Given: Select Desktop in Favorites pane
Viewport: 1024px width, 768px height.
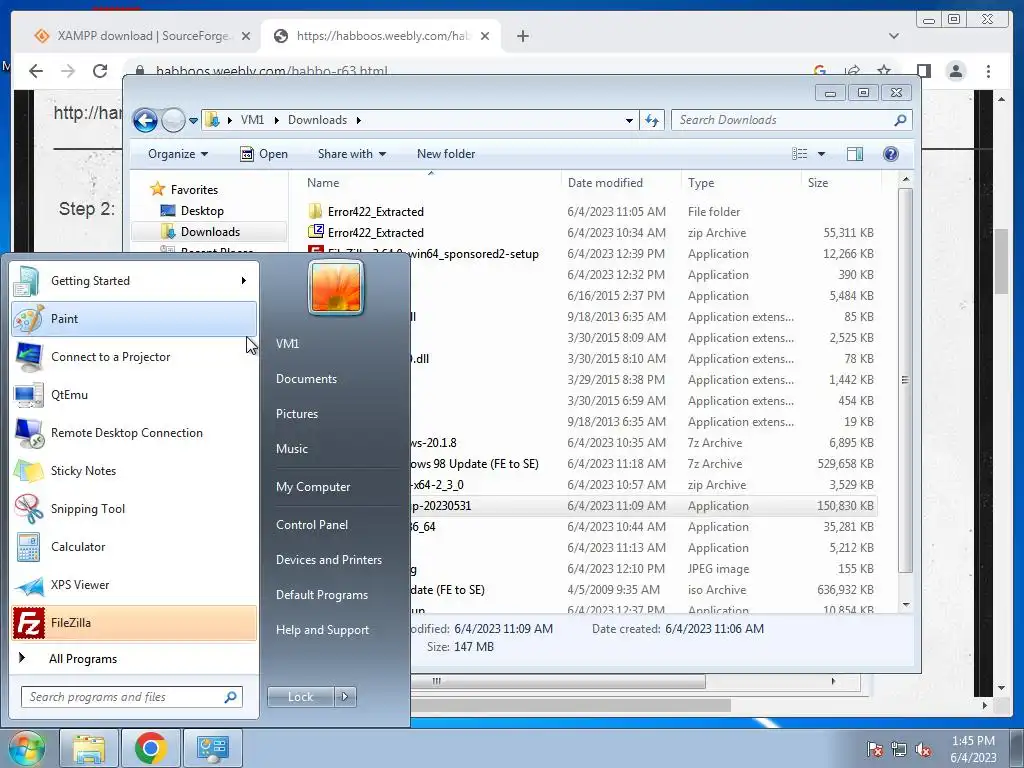Looking at the screenshot, I should 202,211.
